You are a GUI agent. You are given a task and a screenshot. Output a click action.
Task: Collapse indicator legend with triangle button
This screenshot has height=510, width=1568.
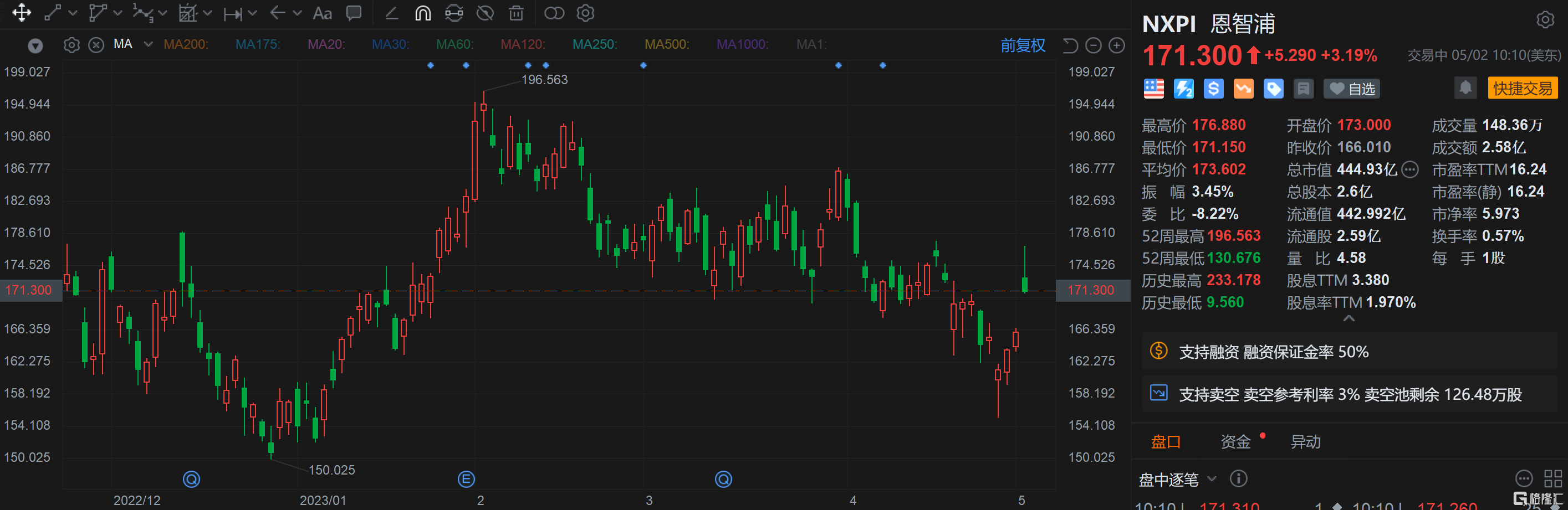pyautogui.click(x=35, y=45)
